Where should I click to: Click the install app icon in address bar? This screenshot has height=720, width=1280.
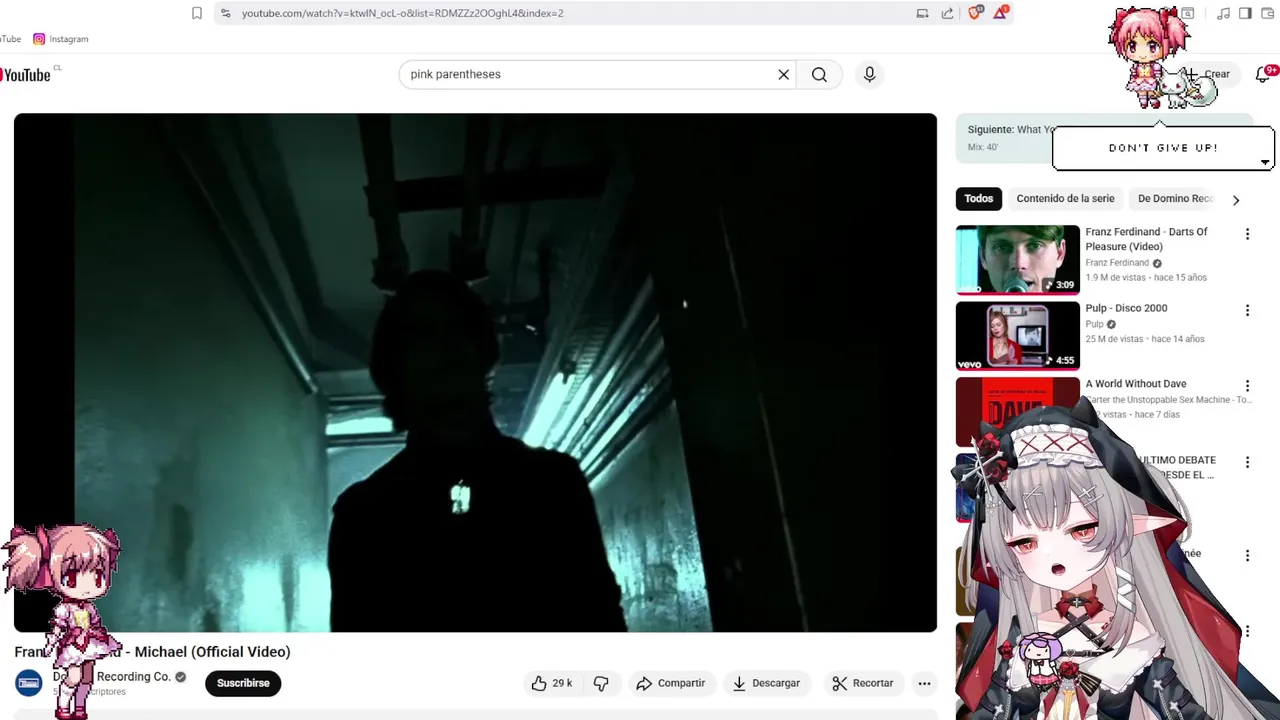(922, 13)
